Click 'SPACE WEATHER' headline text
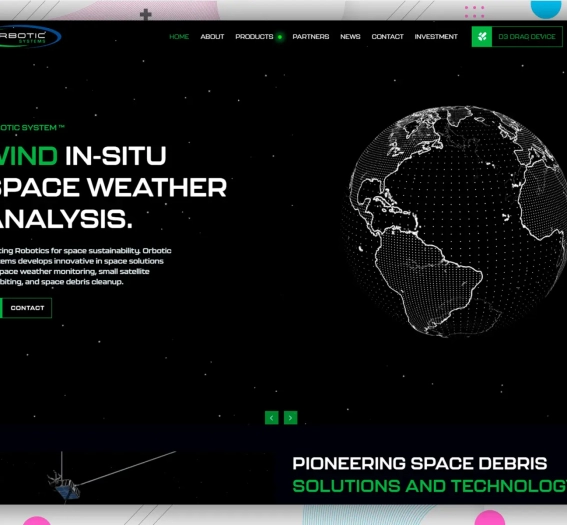Image resolution: width=567 pixels, height=525 pixels. [x=112, y=187]
